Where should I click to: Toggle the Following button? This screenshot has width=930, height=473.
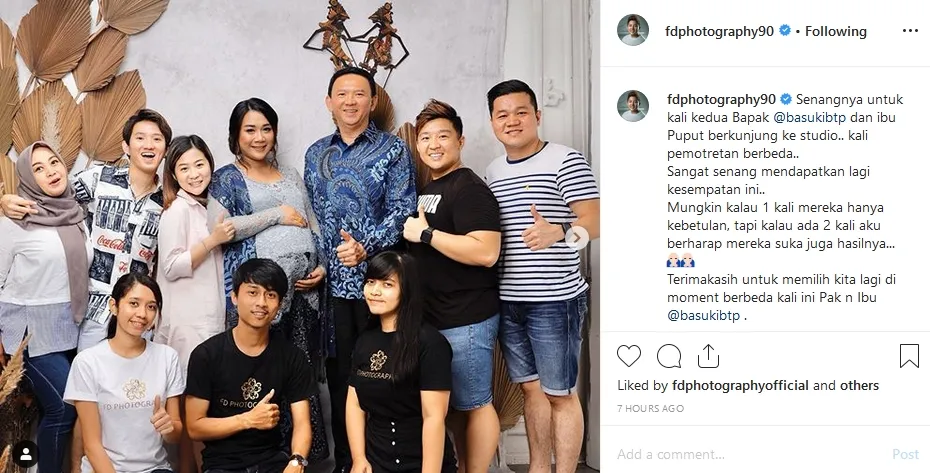[836, 31]
